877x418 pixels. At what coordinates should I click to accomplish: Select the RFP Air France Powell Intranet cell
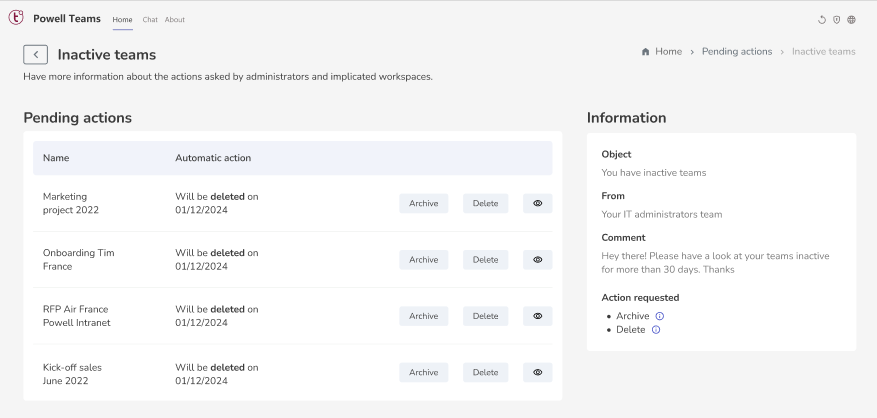pos(77,316)
